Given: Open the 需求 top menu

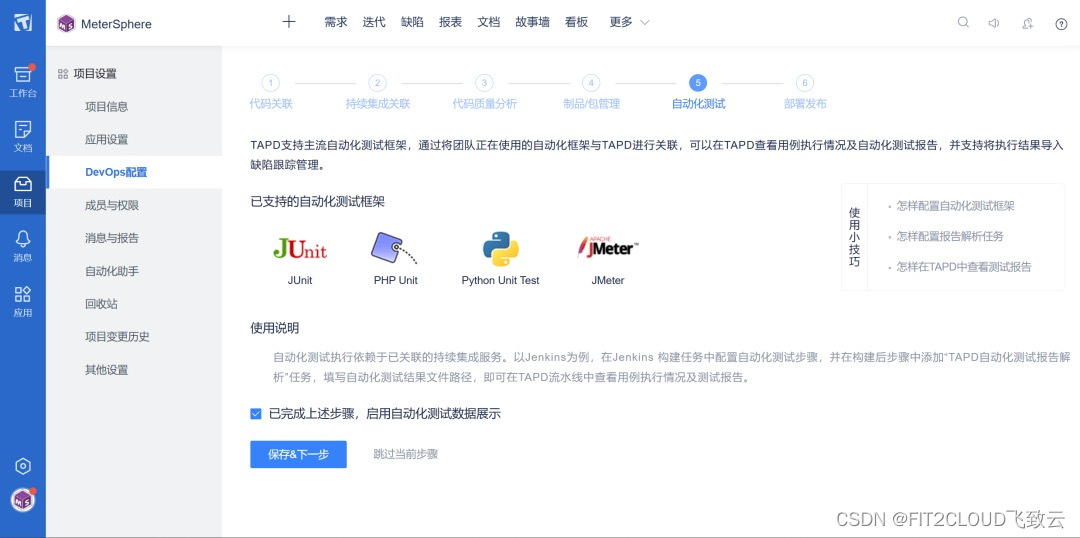Looking at the screenshot, I should [335, 22].
